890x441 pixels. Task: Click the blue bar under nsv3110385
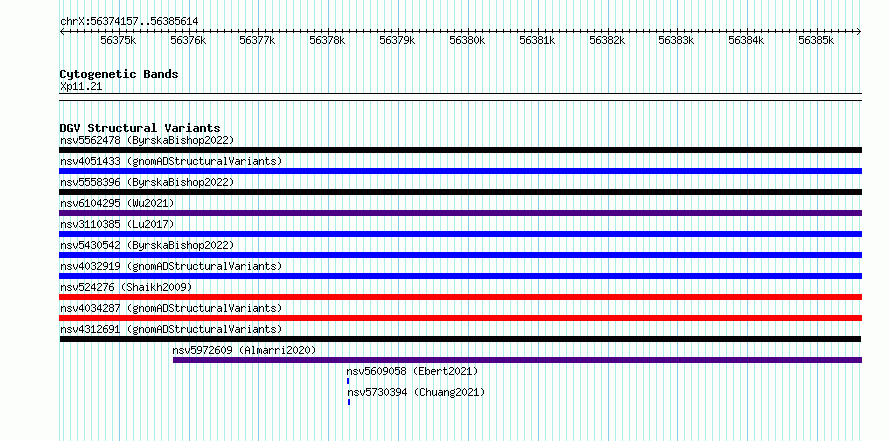coord(461,234)
